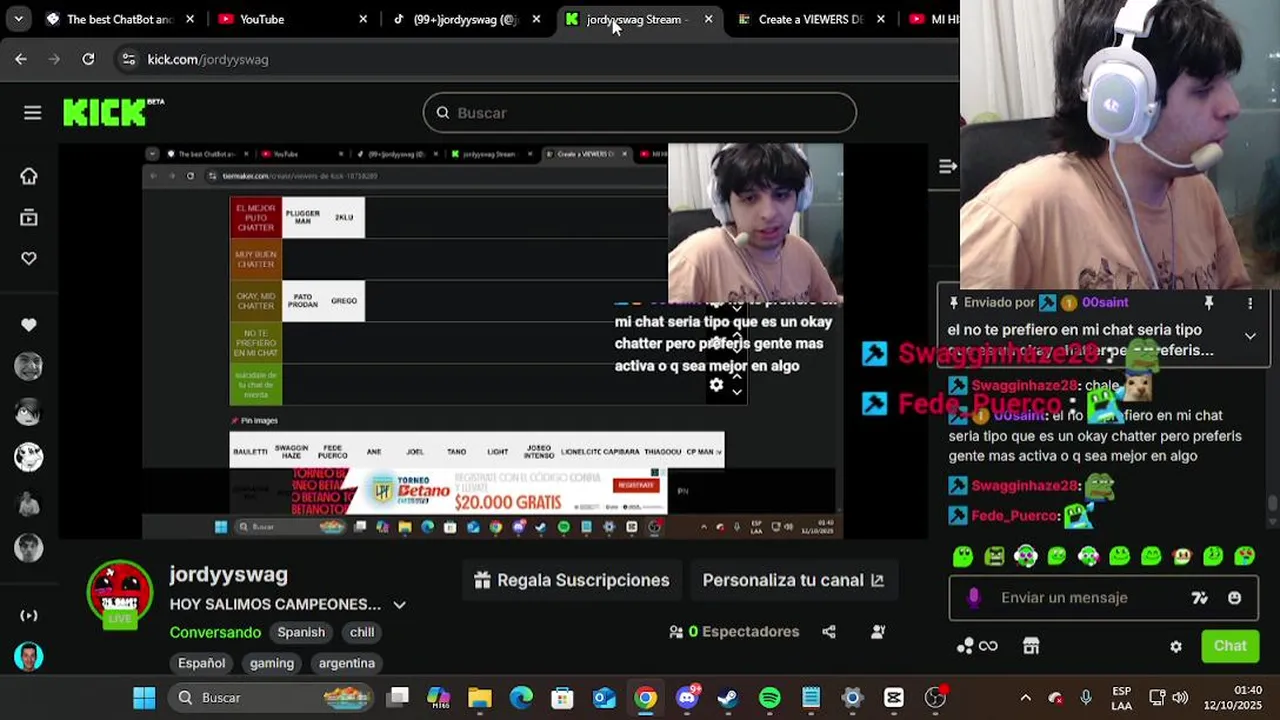This screenshot has width=1280, height=720.
Task: Open Personaliza tu canal link
Action: pyautogui.click(x=793, y=580)
